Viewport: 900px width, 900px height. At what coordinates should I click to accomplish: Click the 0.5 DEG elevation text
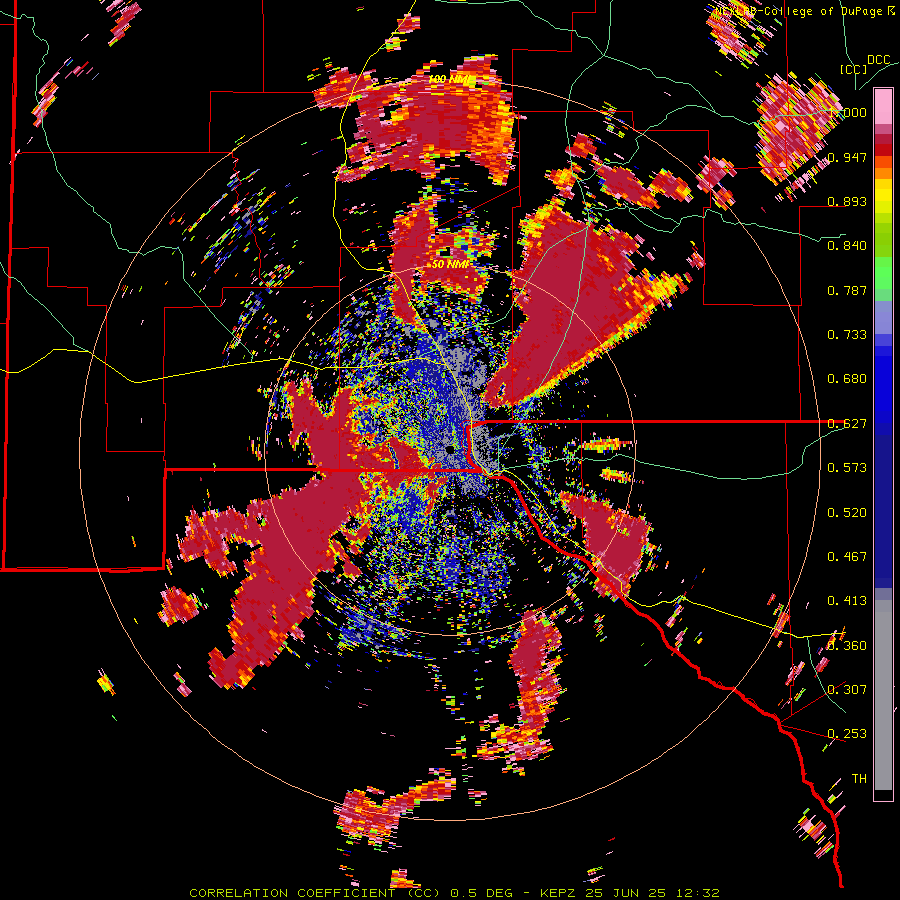click(x=480, y=893)
